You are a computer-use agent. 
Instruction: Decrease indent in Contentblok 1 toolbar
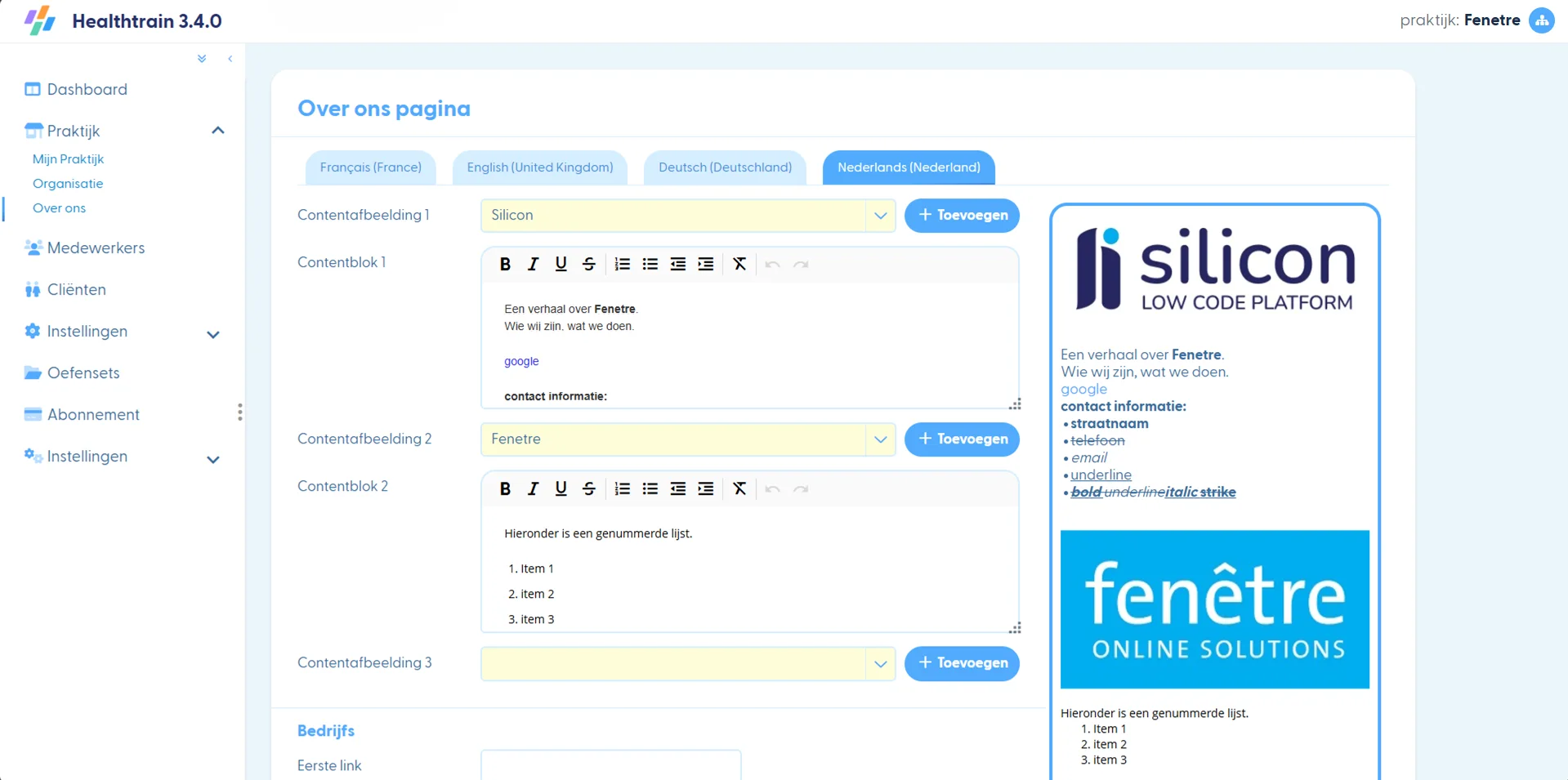[x=678, y=264]
